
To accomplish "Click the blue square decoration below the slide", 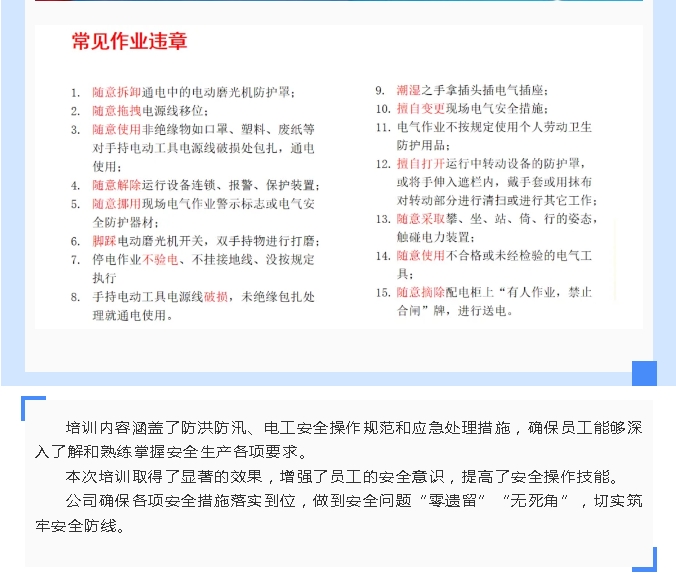I will coord(644,372).
